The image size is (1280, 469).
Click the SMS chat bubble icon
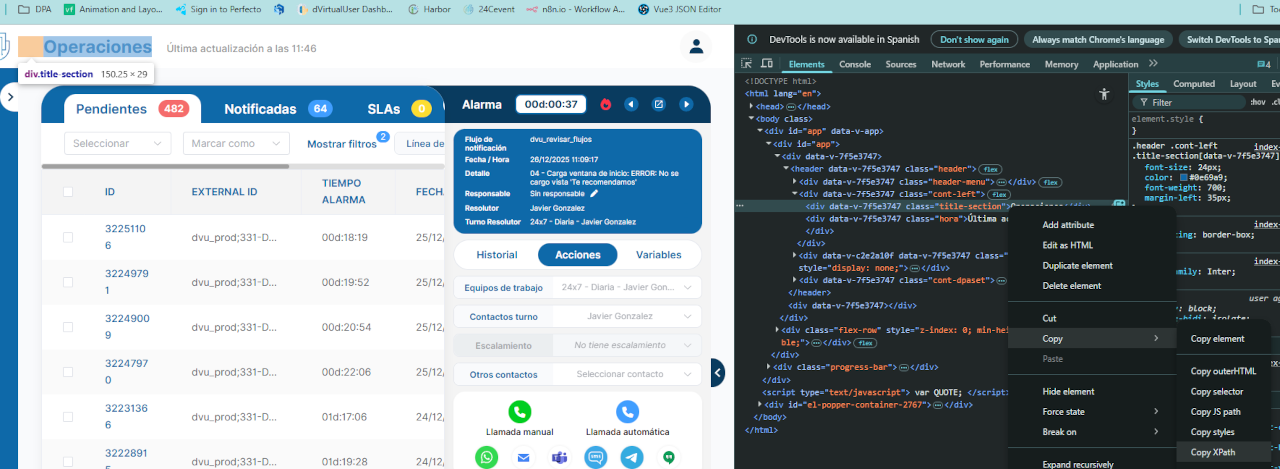(x=596, y=457)
